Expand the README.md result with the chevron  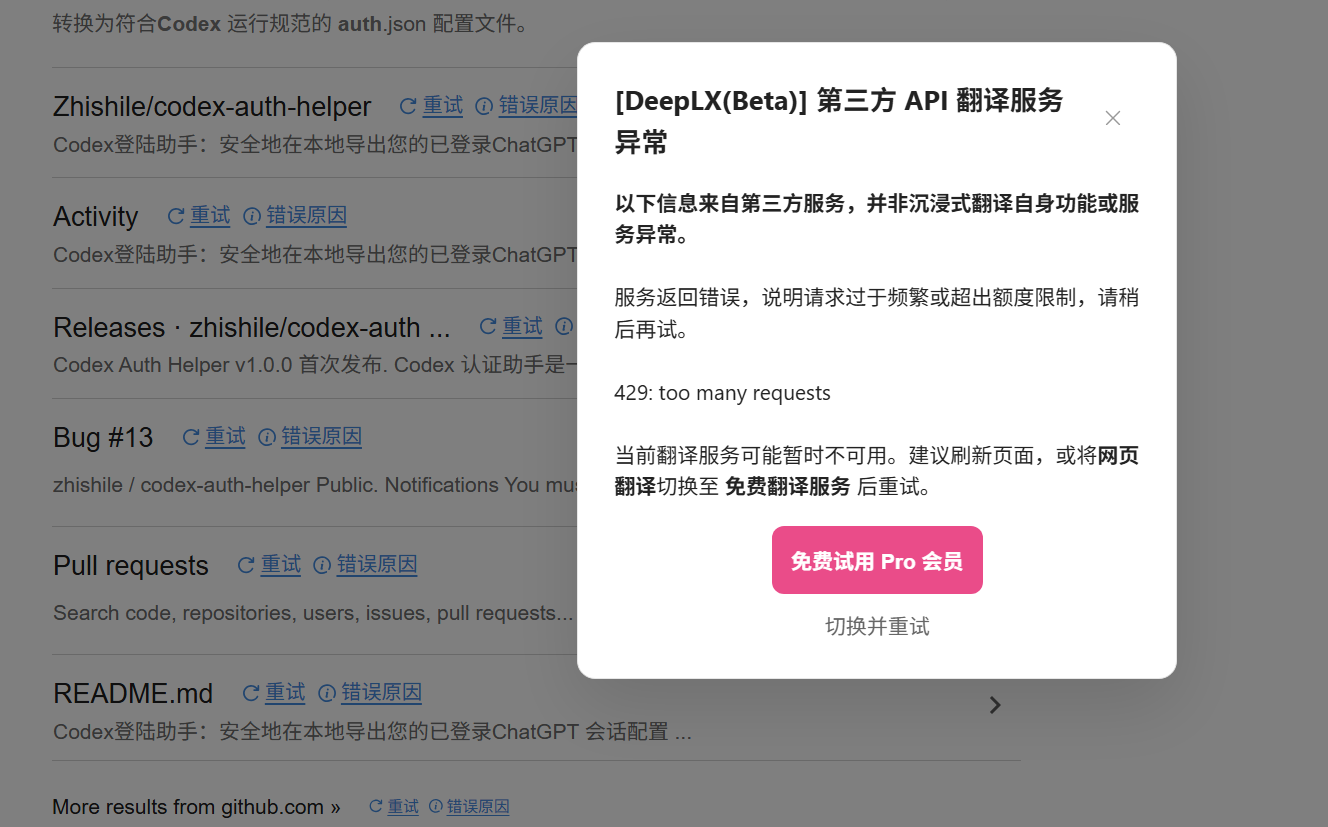pos(995,705)
